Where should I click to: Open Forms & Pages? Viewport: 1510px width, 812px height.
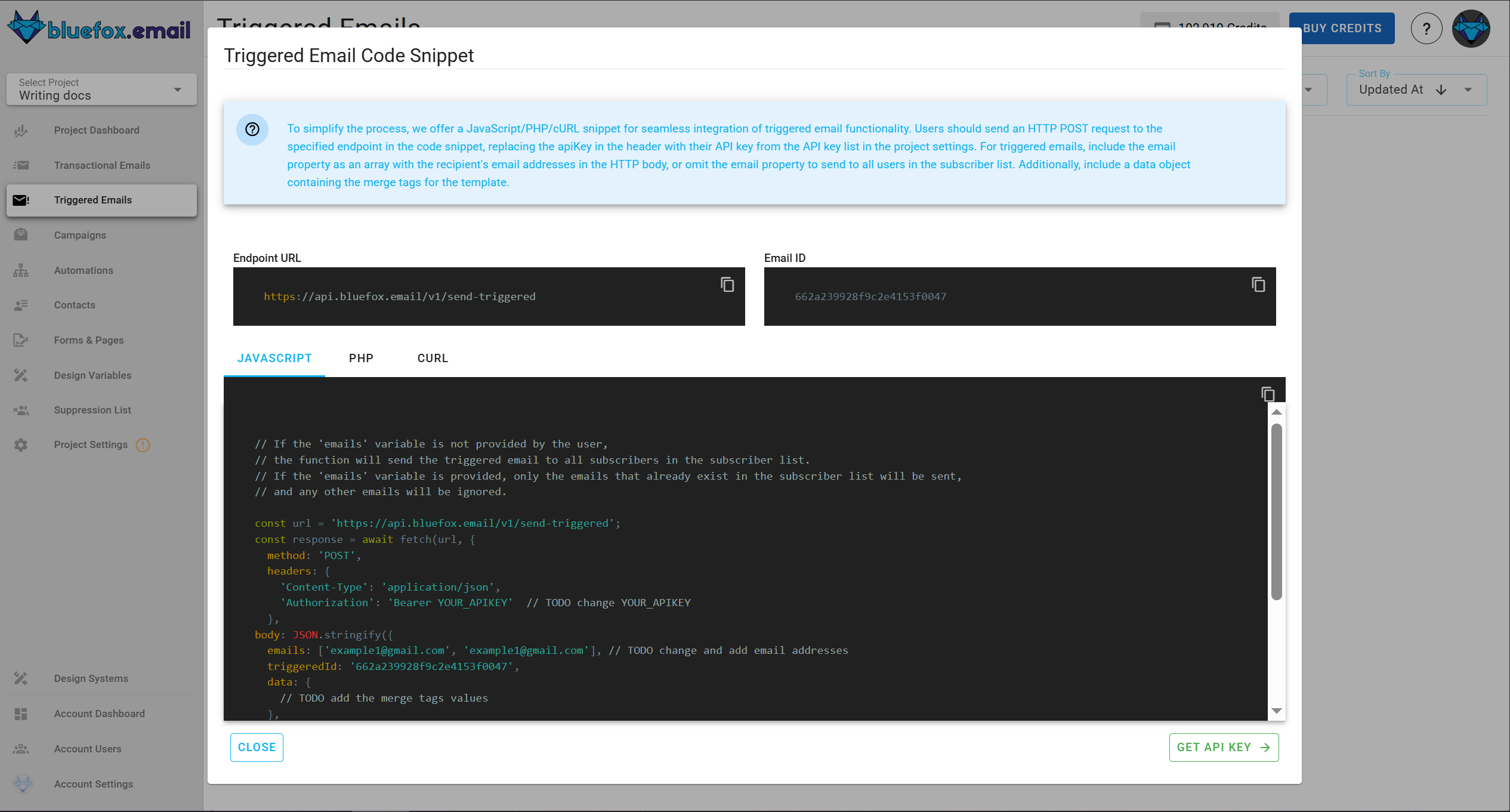pos(89,340)
